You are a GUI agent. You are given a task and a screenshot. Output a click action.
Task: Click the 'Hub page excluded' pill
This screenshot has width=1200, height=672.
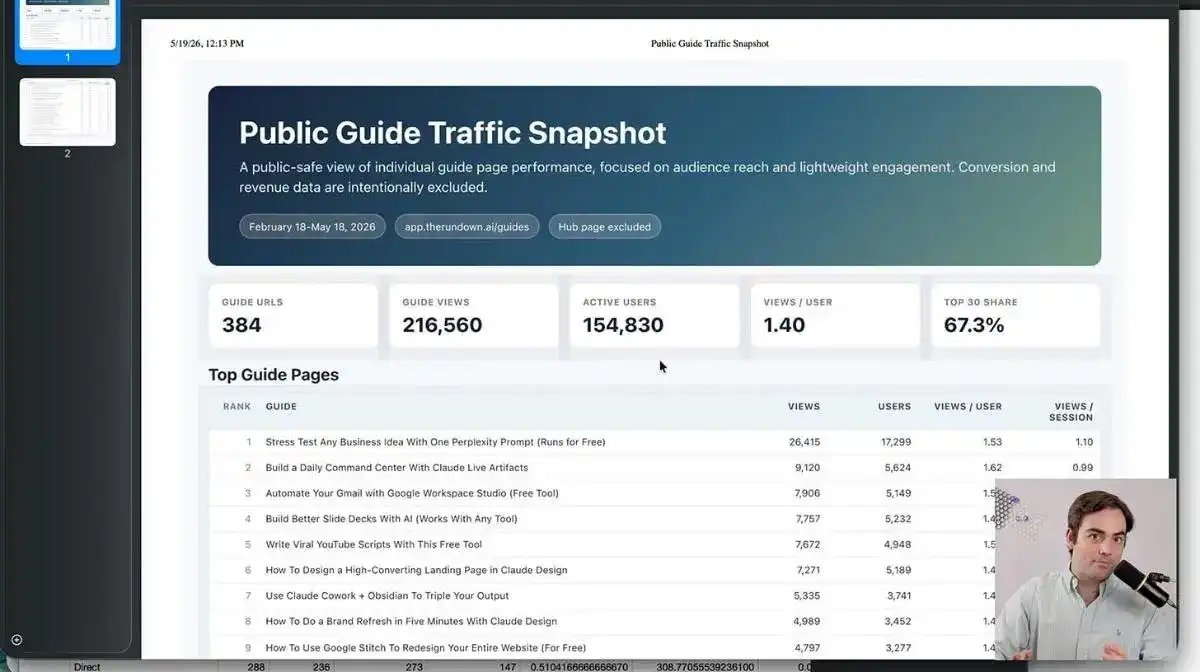pos(604,227)
